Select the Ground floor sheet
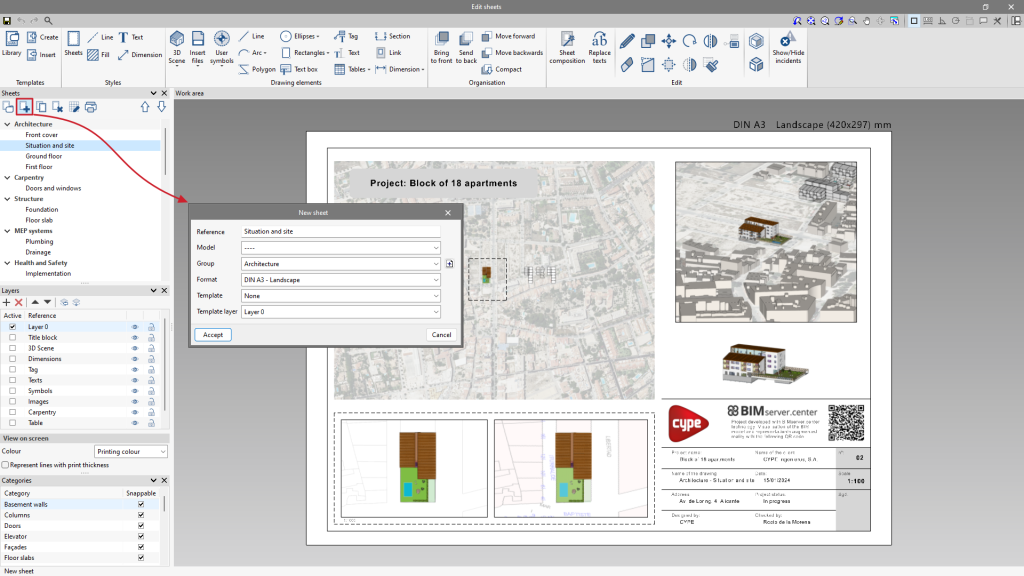1024x576 pixels. click(44, 156)
